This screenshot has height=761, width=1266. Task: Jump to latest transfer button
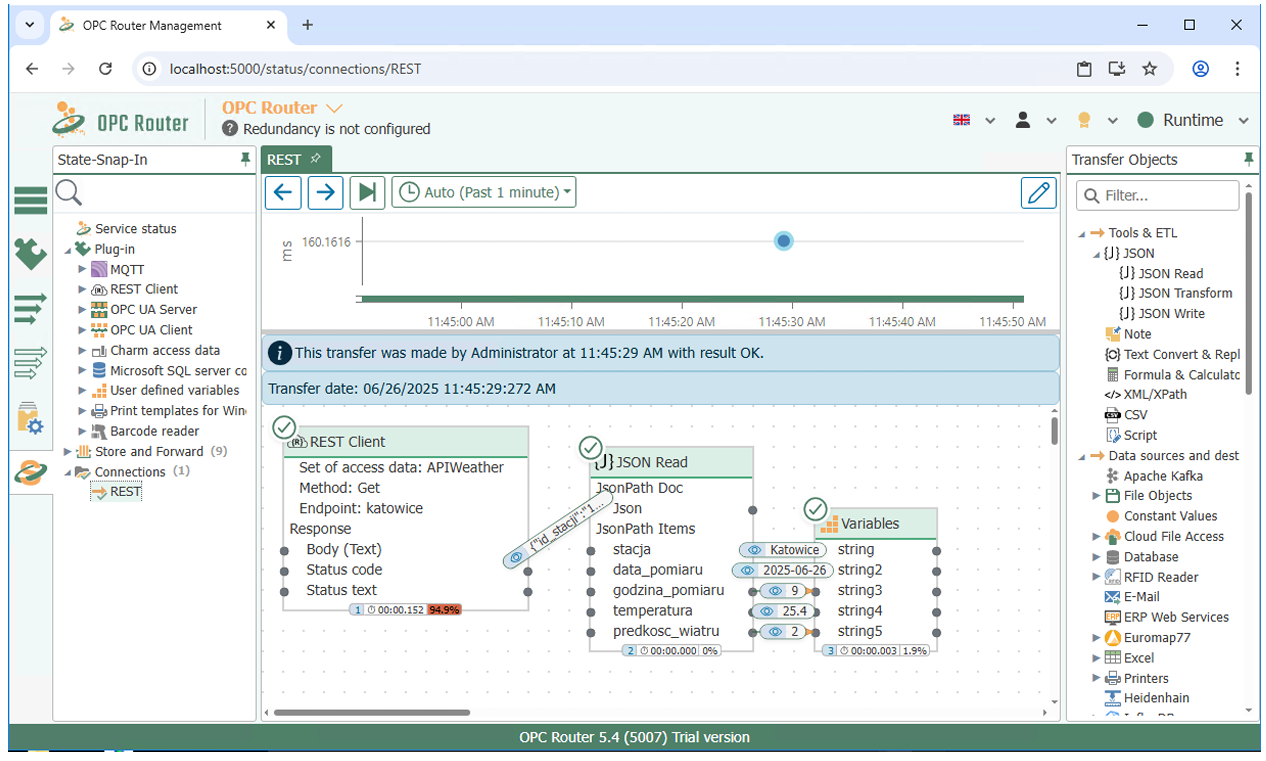pos(367,192)
